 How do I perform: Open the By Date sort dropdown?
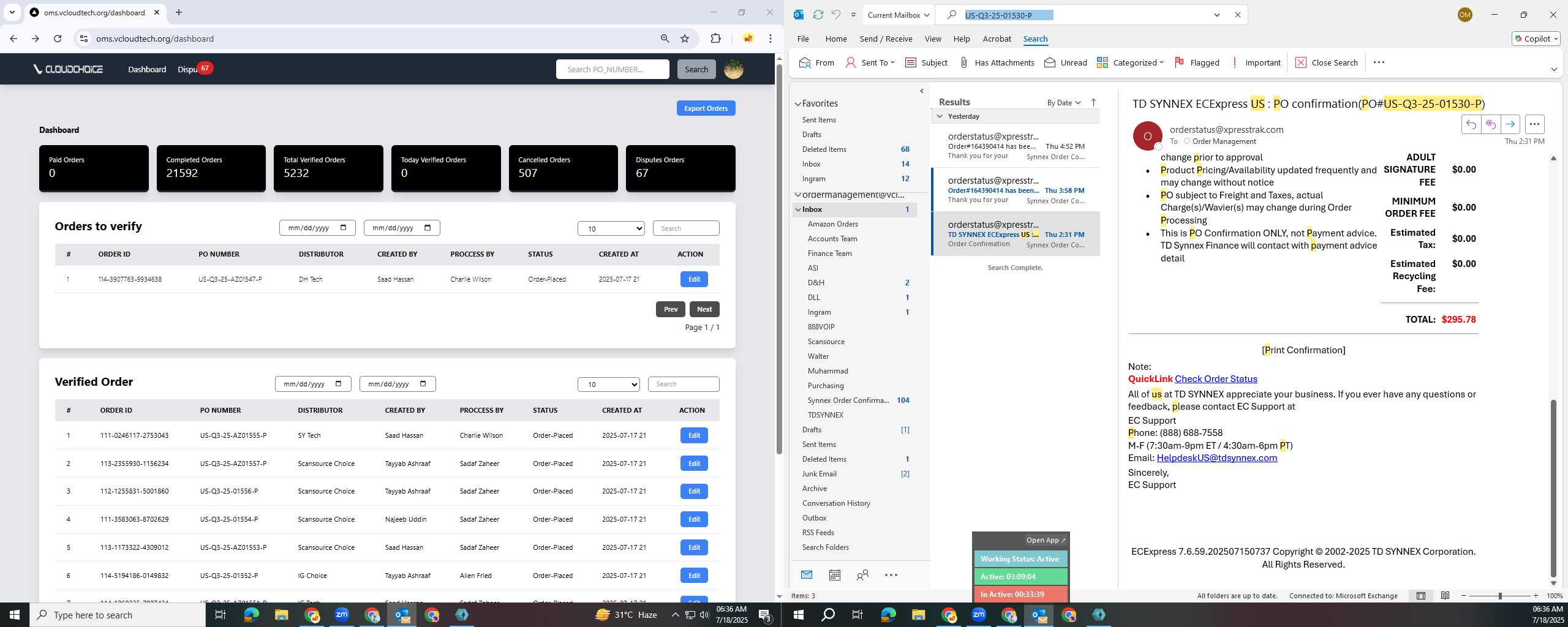1064,103
